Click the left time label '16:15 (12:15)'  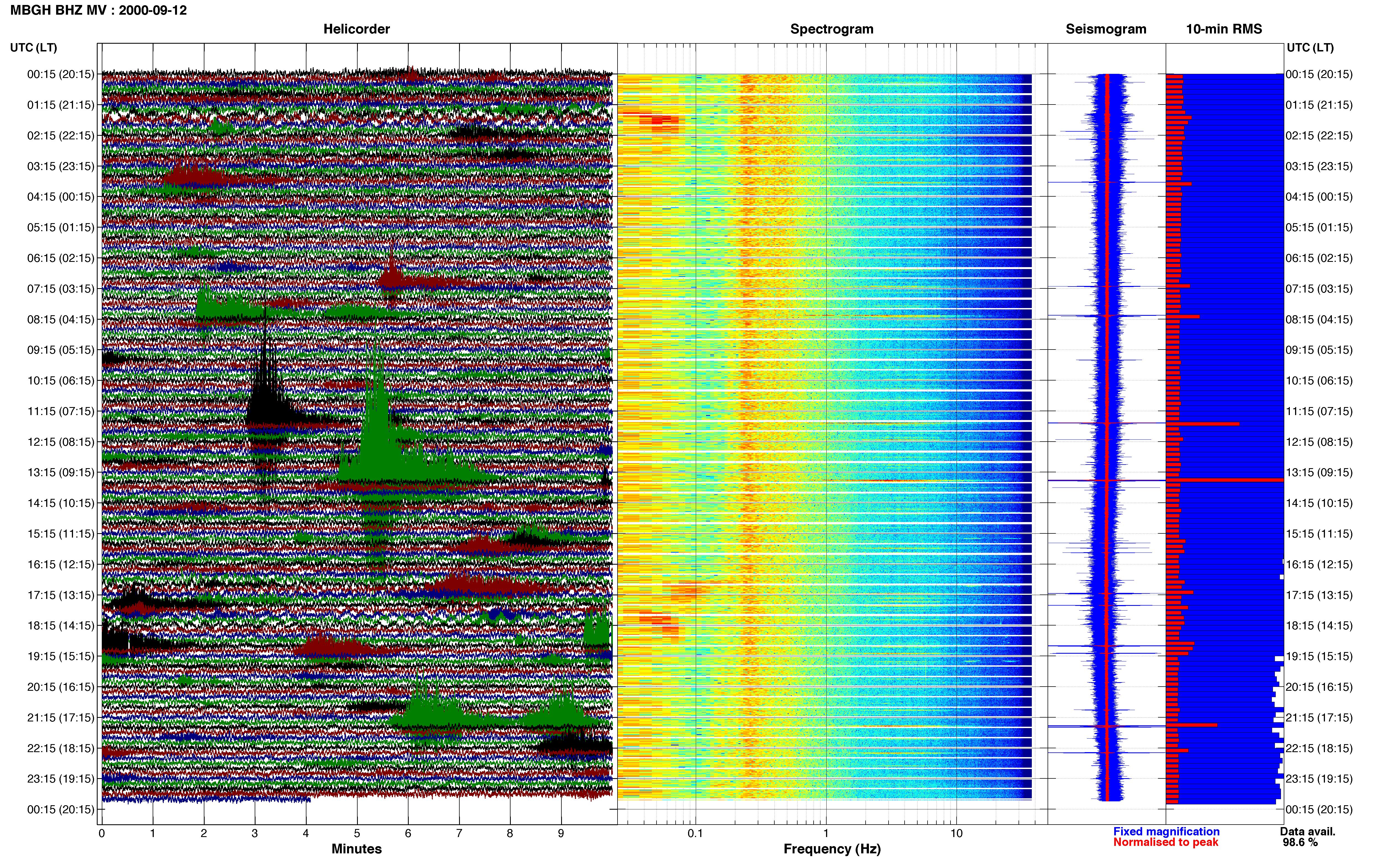[x=61, y=564]
